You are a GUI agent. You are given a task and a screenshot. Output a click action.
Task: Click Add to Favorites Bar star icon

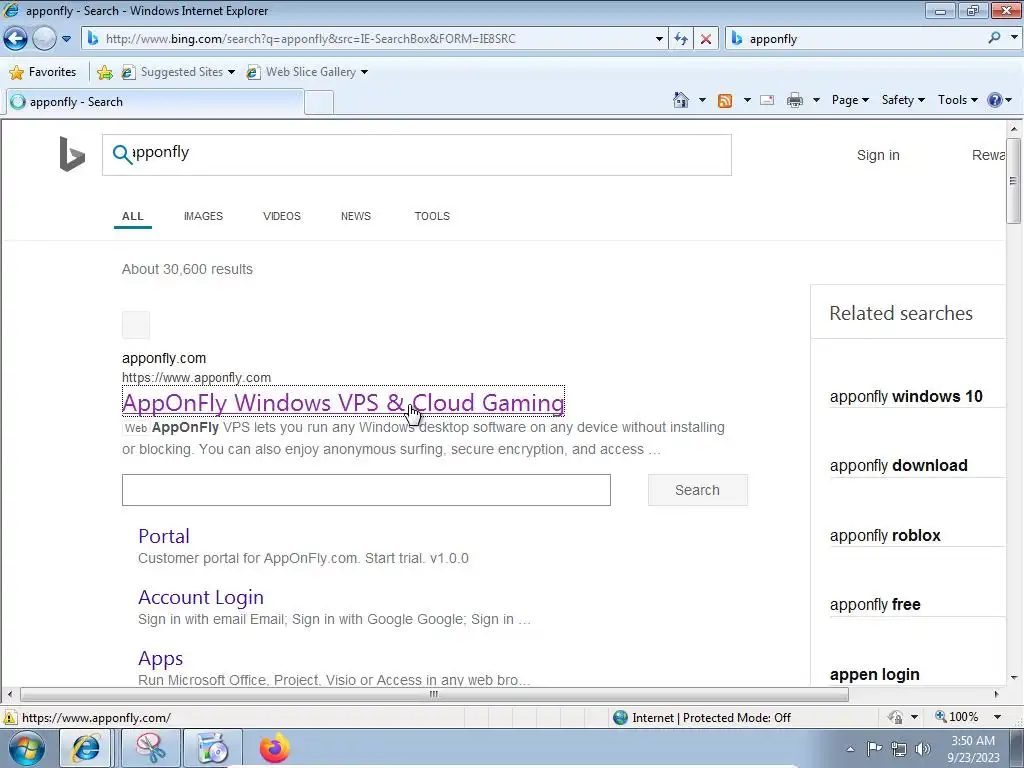pyautogui.click(x=104, y=72)
